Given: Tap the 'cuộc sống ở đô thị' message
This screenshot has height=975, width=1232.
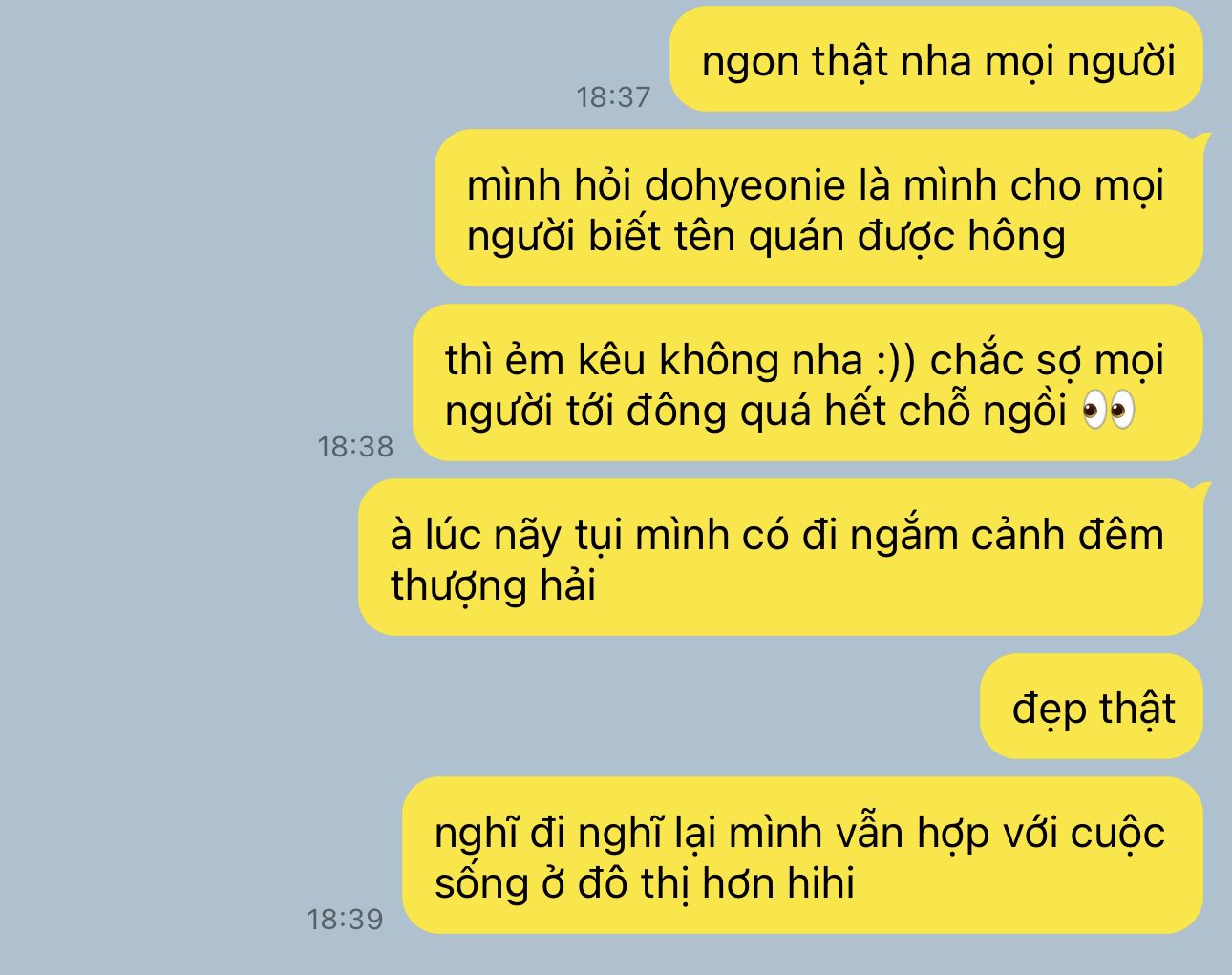Looking at the screenshot, I should [802, 856].
